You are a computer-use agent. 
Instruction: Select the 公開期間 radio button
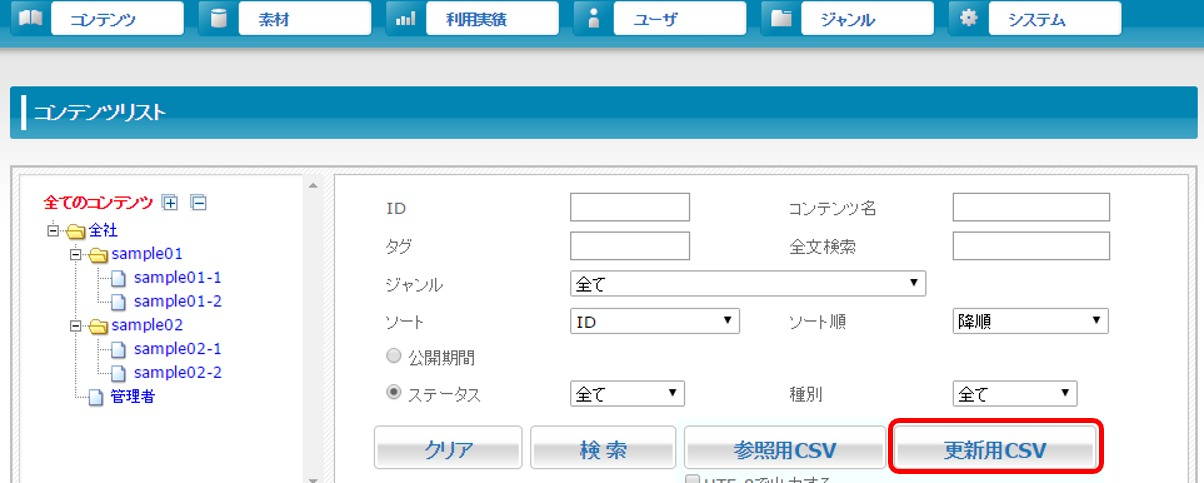pos(393,356)
